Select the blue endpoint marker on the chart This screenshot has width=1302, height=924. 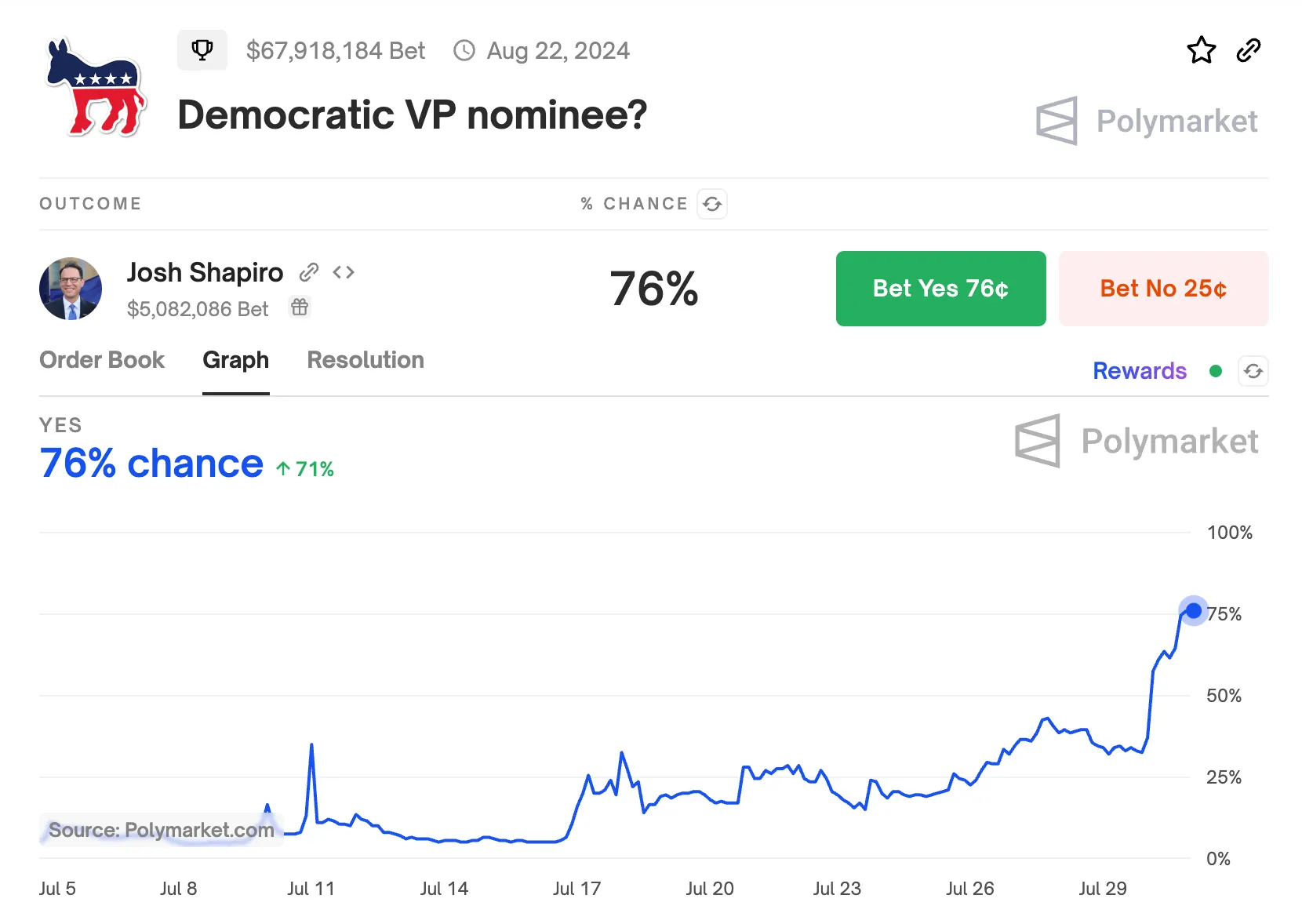click(1194, 610)
